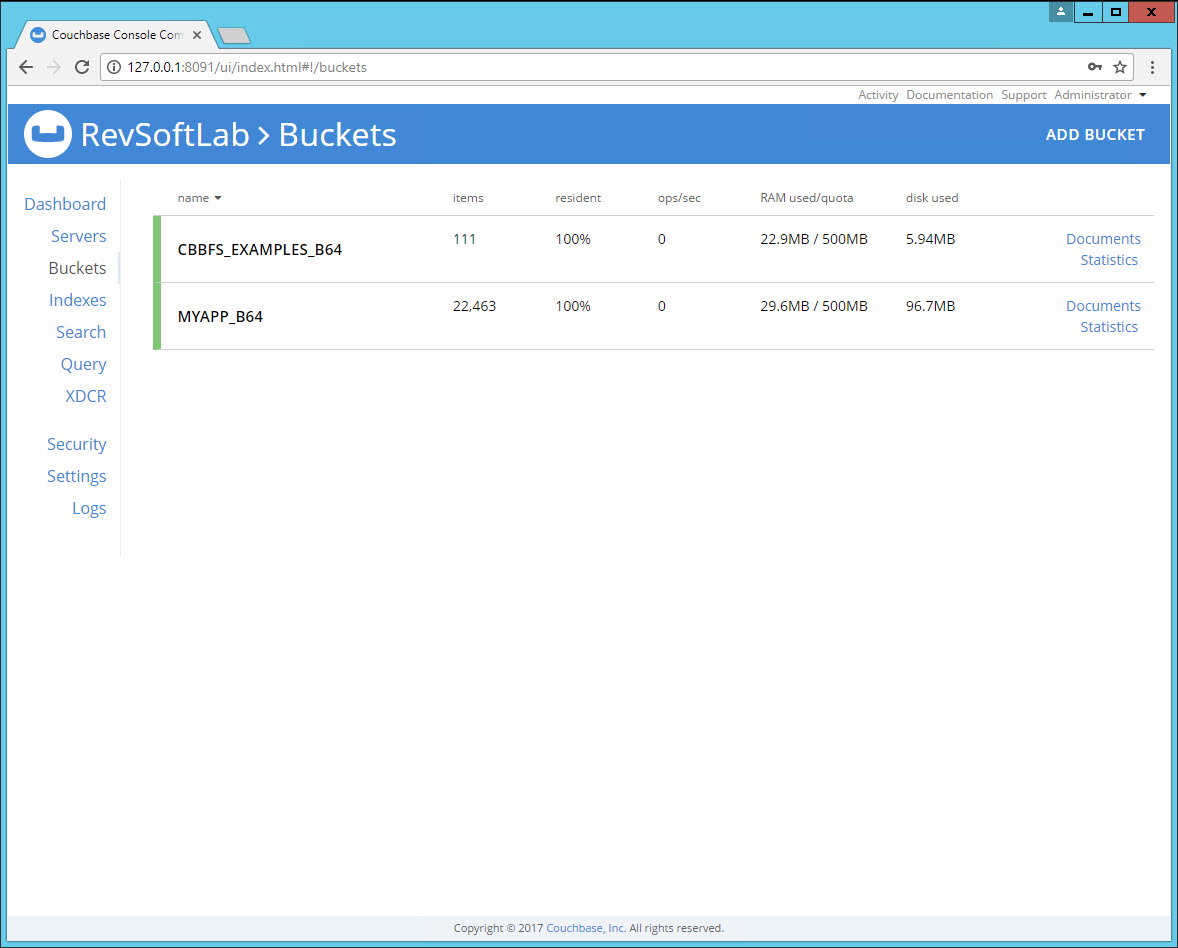The width and height of the screenshot is (1178, 948).
Task: Sort buckets by name column arrow
Action: point(218,198)
